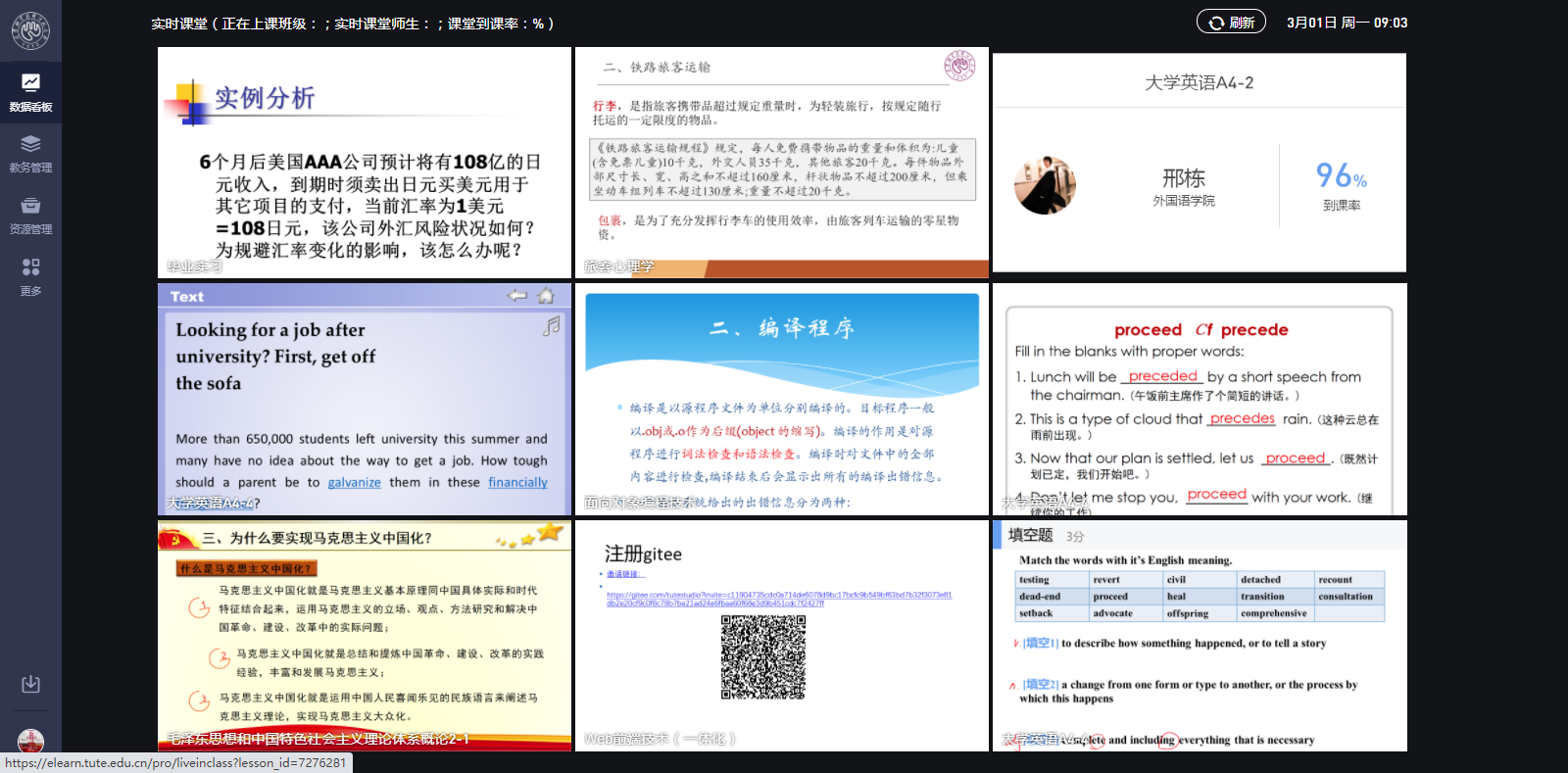
Task: Click the back arrow on the Text slide
Action: point(516,296)
